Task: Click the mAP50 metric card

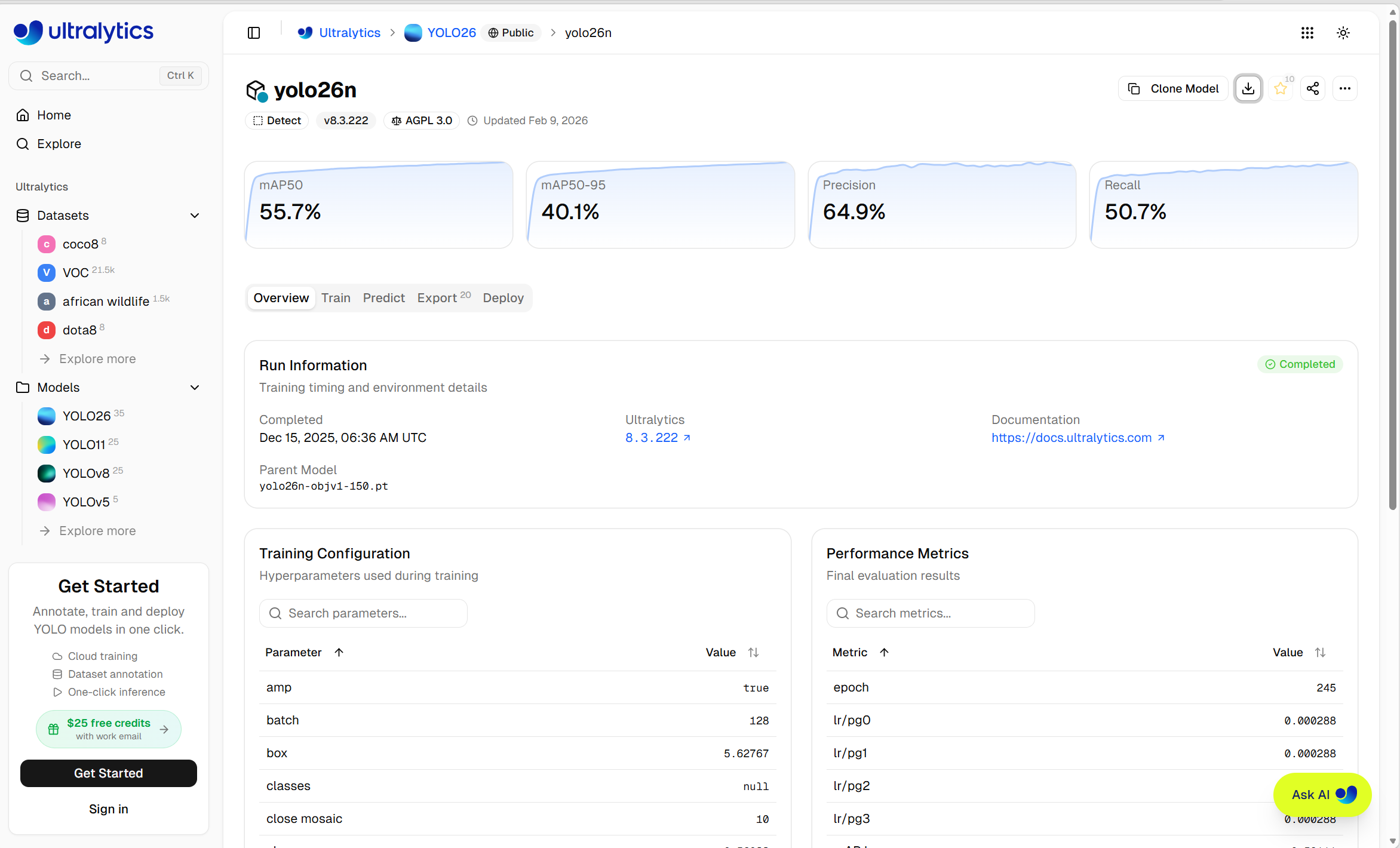Action: click(x=379, y=205)
